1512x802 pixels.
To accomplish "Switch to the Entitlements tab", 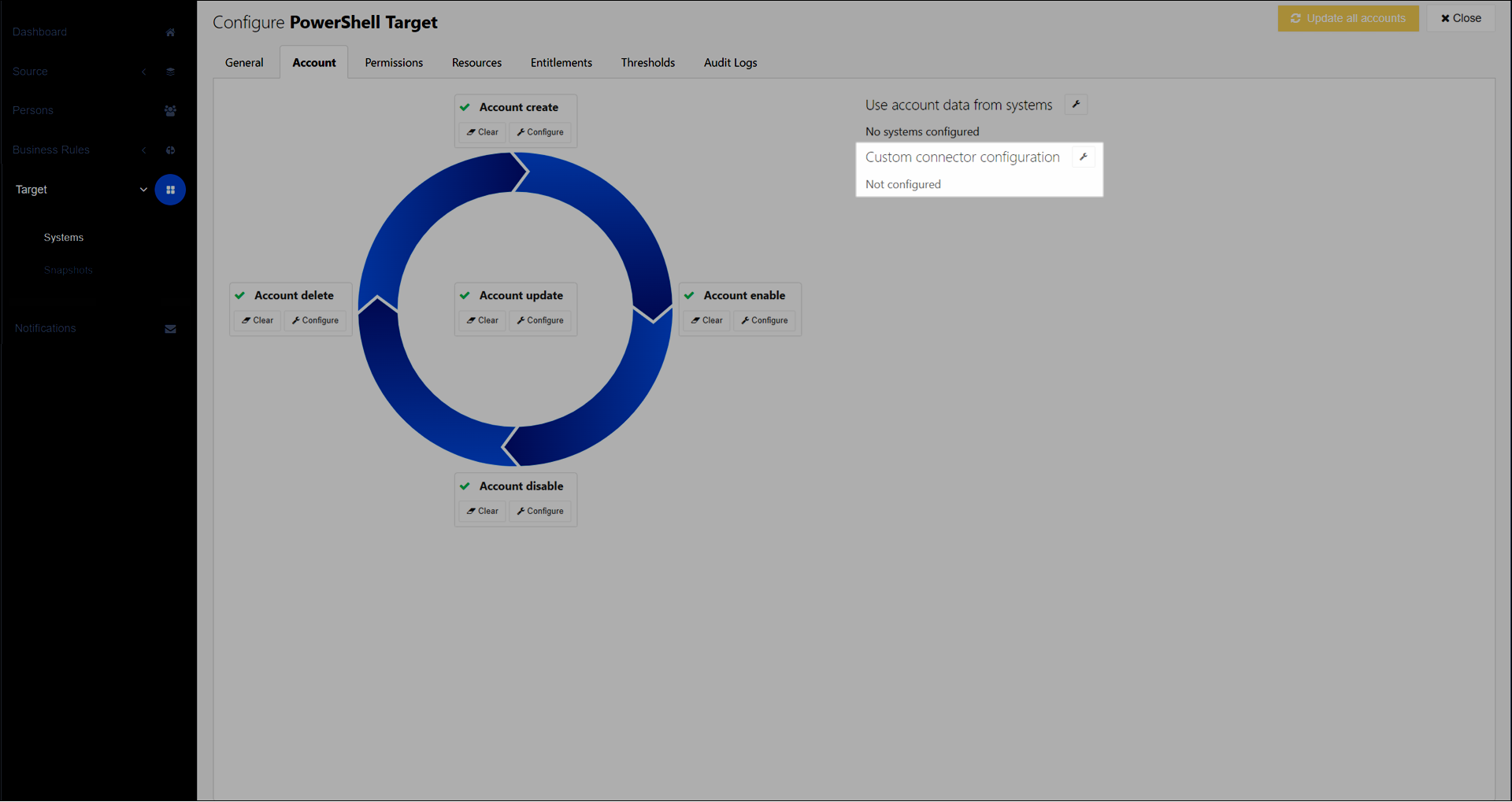I will coord(561,62).
